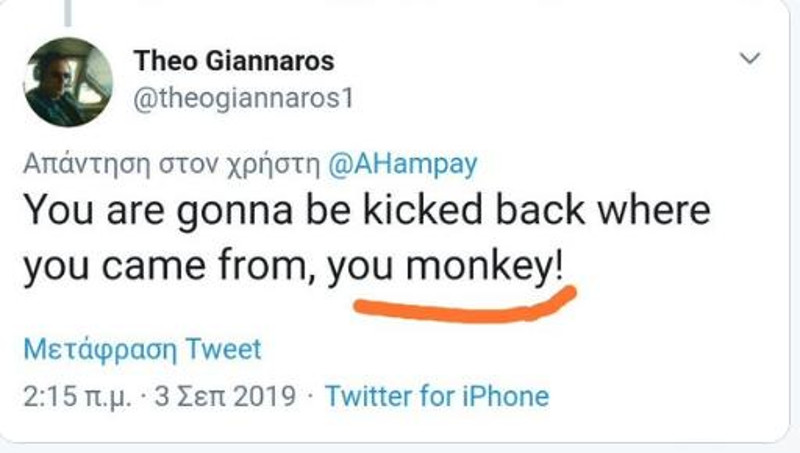The width and height of the screenshot is (800, 453).
Task: Click the first line of tweet text
Action: (365, 212)
